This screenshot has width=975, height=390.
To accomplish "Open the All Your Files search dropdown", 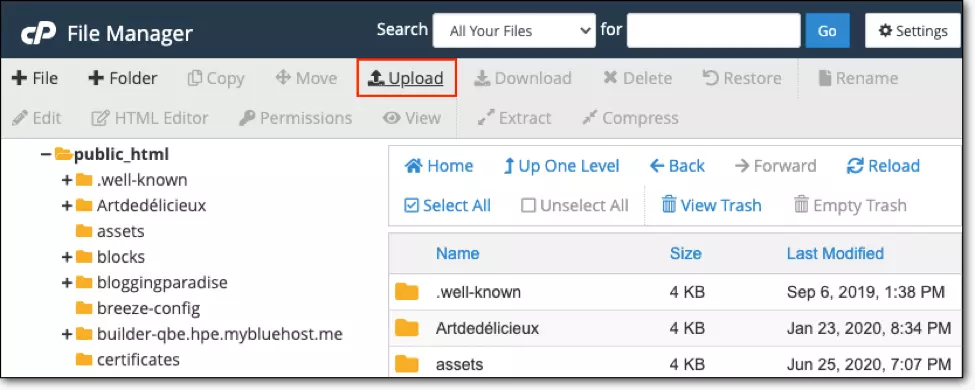I will tap(514, 30).
